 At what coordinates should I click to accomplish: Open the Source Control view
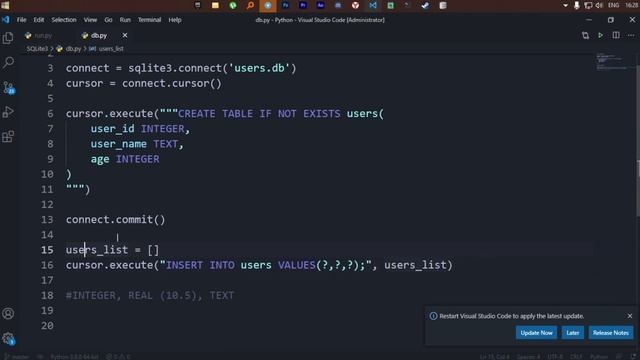point(9,87)
